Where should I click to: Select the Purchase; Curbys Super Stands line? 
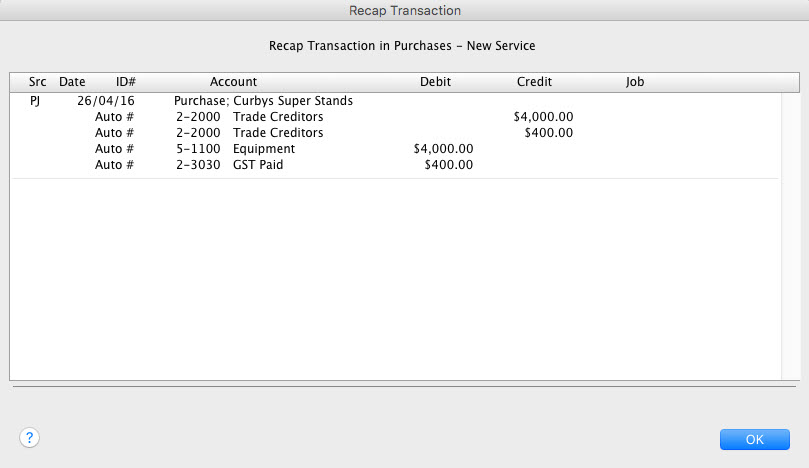(x=263, y=101)
